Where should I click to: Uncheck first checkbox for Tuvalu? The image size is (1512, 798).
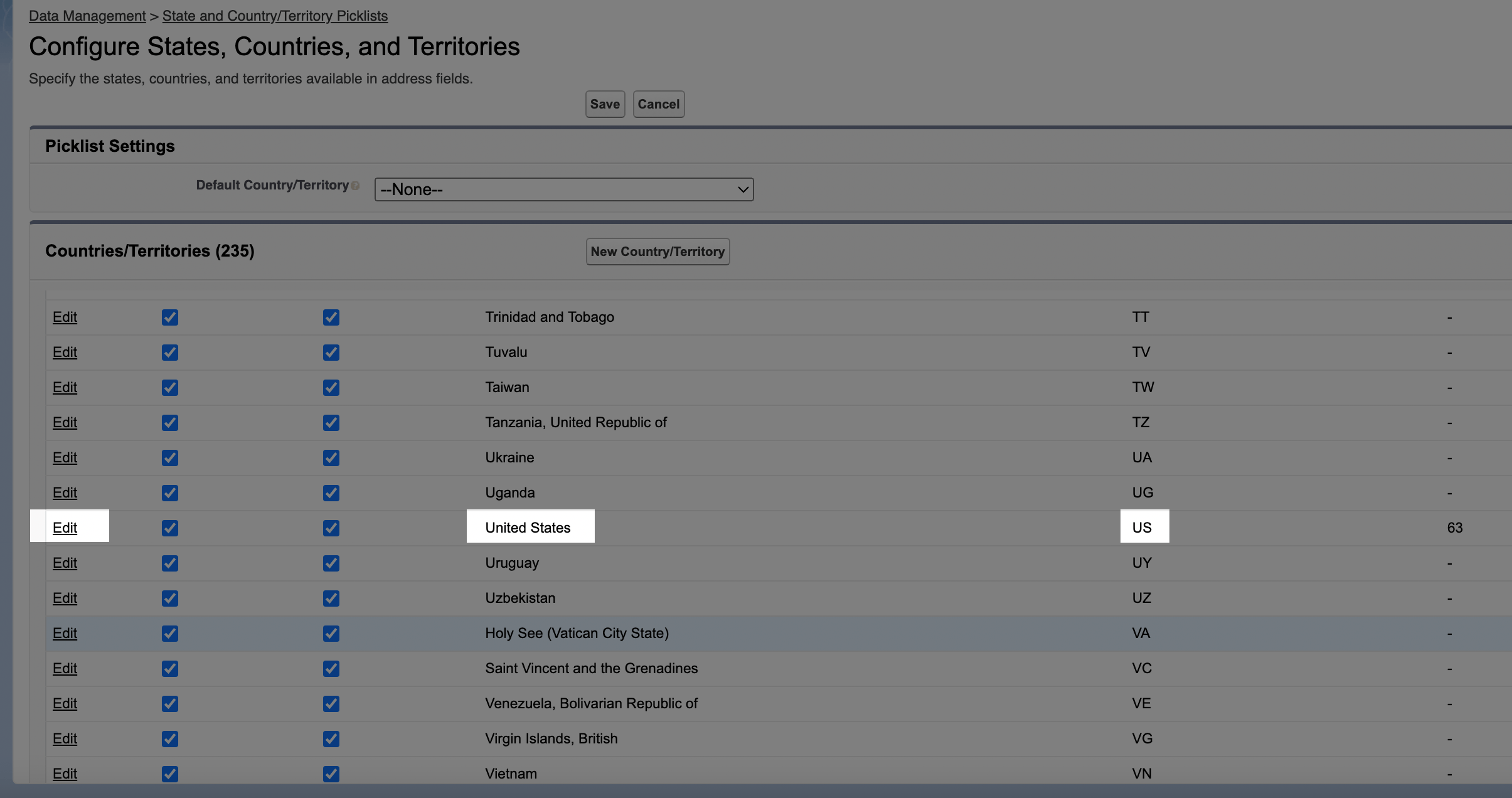(170, 353)
